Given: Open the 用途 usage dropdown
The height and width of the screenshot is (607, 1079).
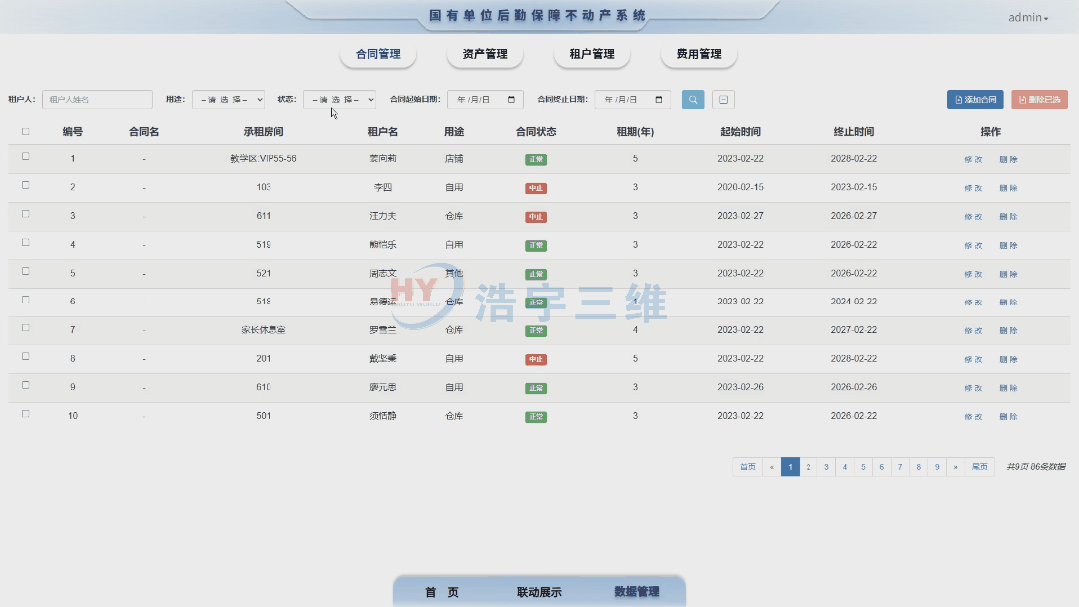Looking at the screenshot, I should pos(228,100).
